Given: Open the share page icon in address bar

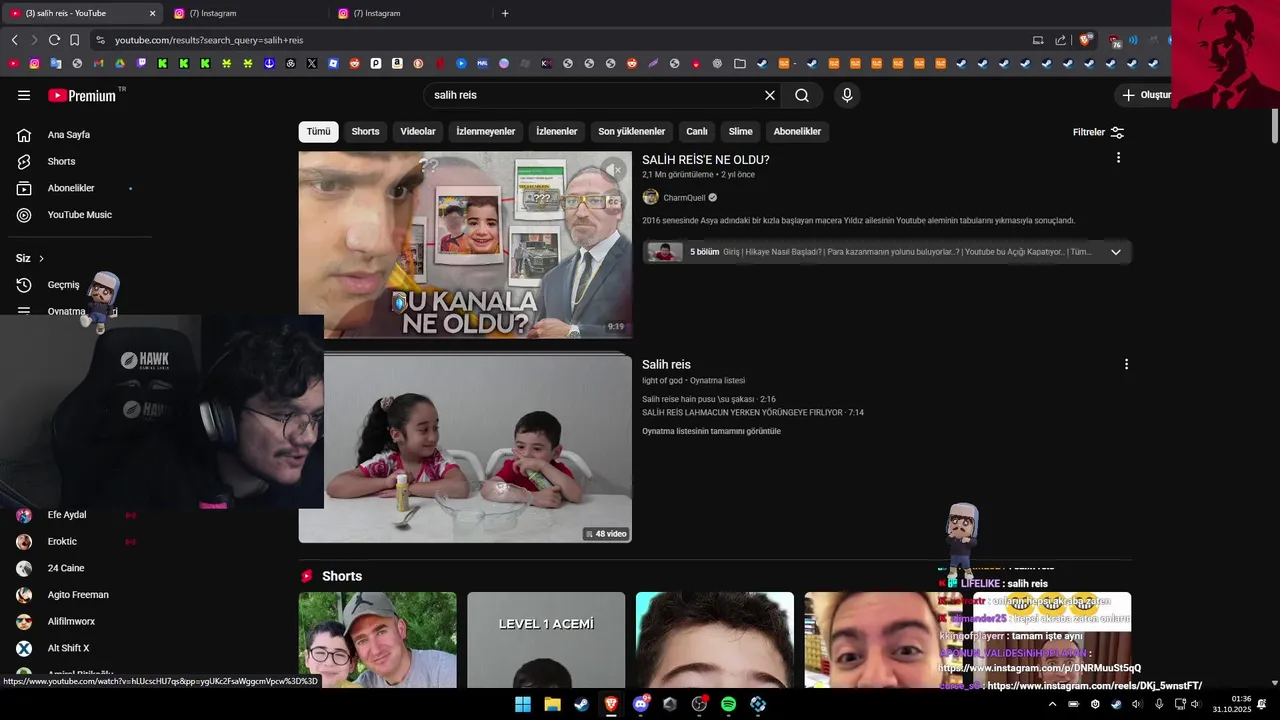Looking at the screenshot, I should 1061,40.
